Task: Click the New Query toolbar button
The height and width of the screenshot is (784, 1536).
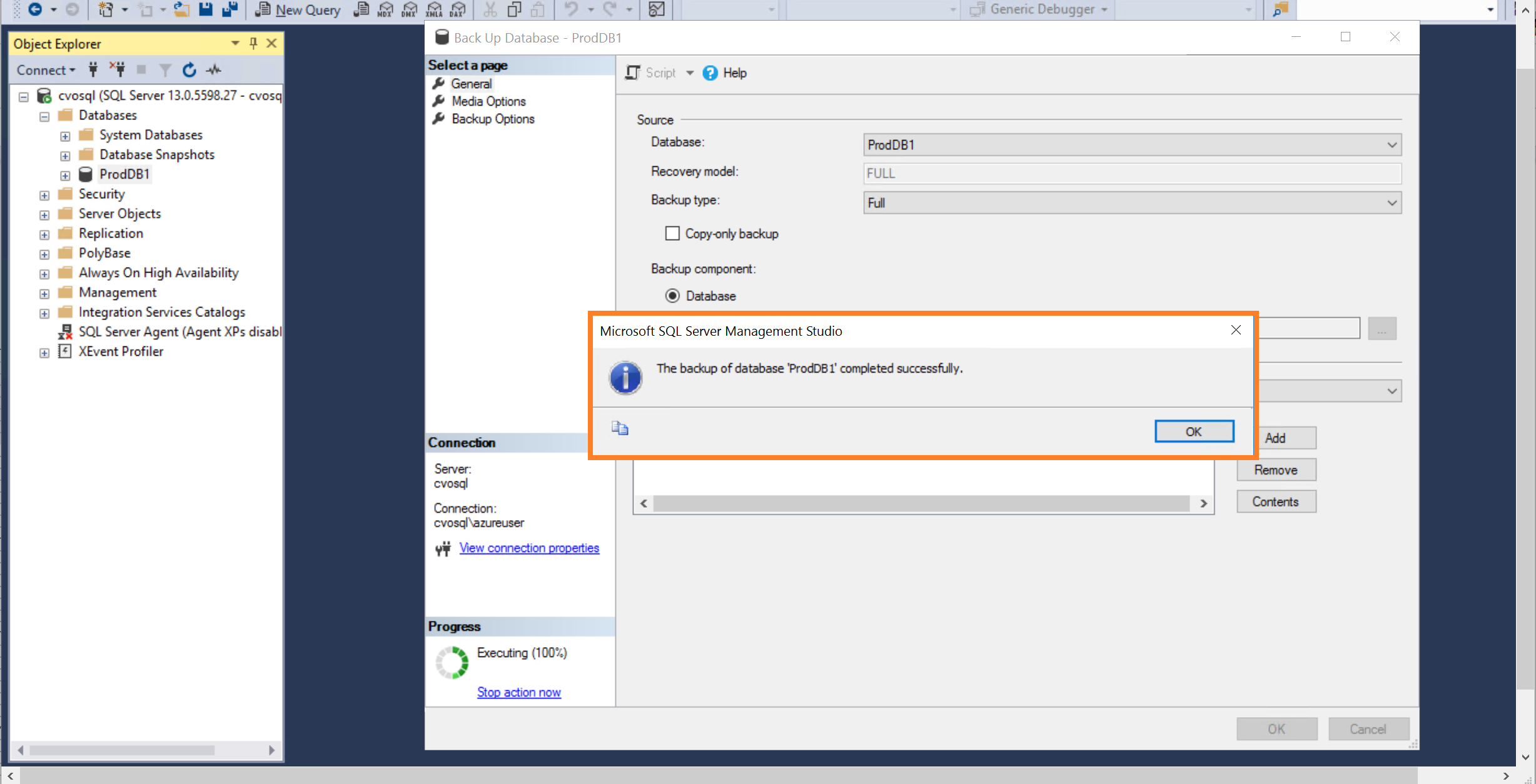Action: pos(298,9)
